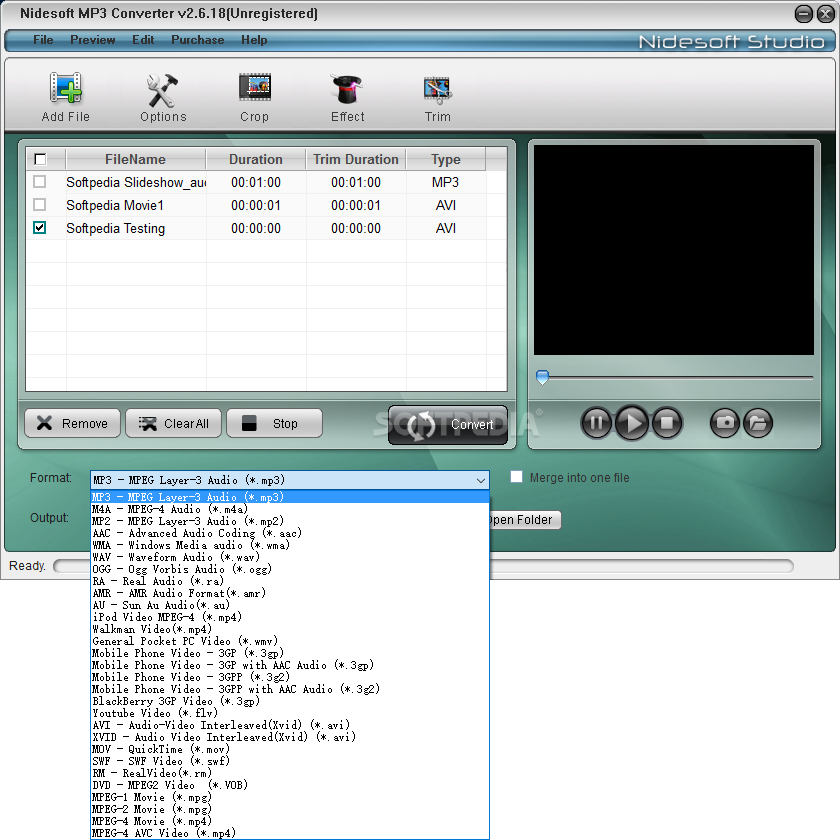Choose AU - Sun Au Audio

click(x=290, y=605)
